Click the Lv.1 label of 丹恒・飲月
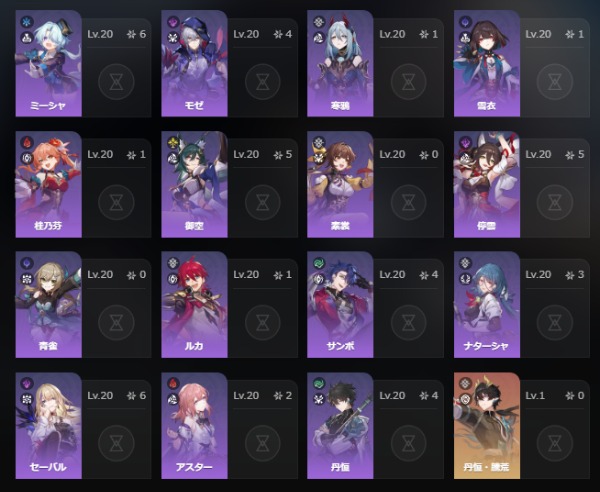Viewport: 600px width, 492px height. [x=535, y=396]
